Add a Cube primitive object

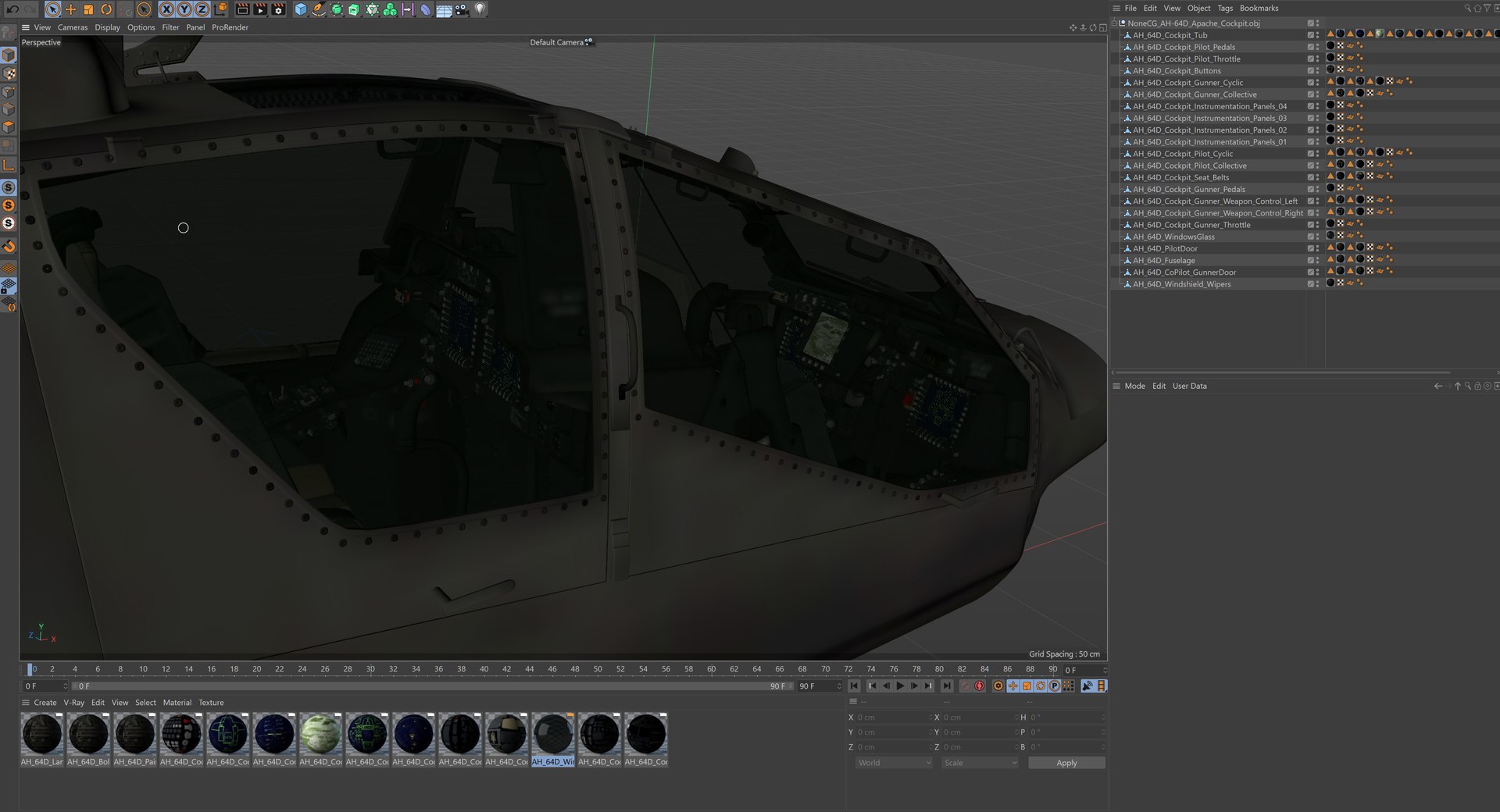click(x=301, y=9)
